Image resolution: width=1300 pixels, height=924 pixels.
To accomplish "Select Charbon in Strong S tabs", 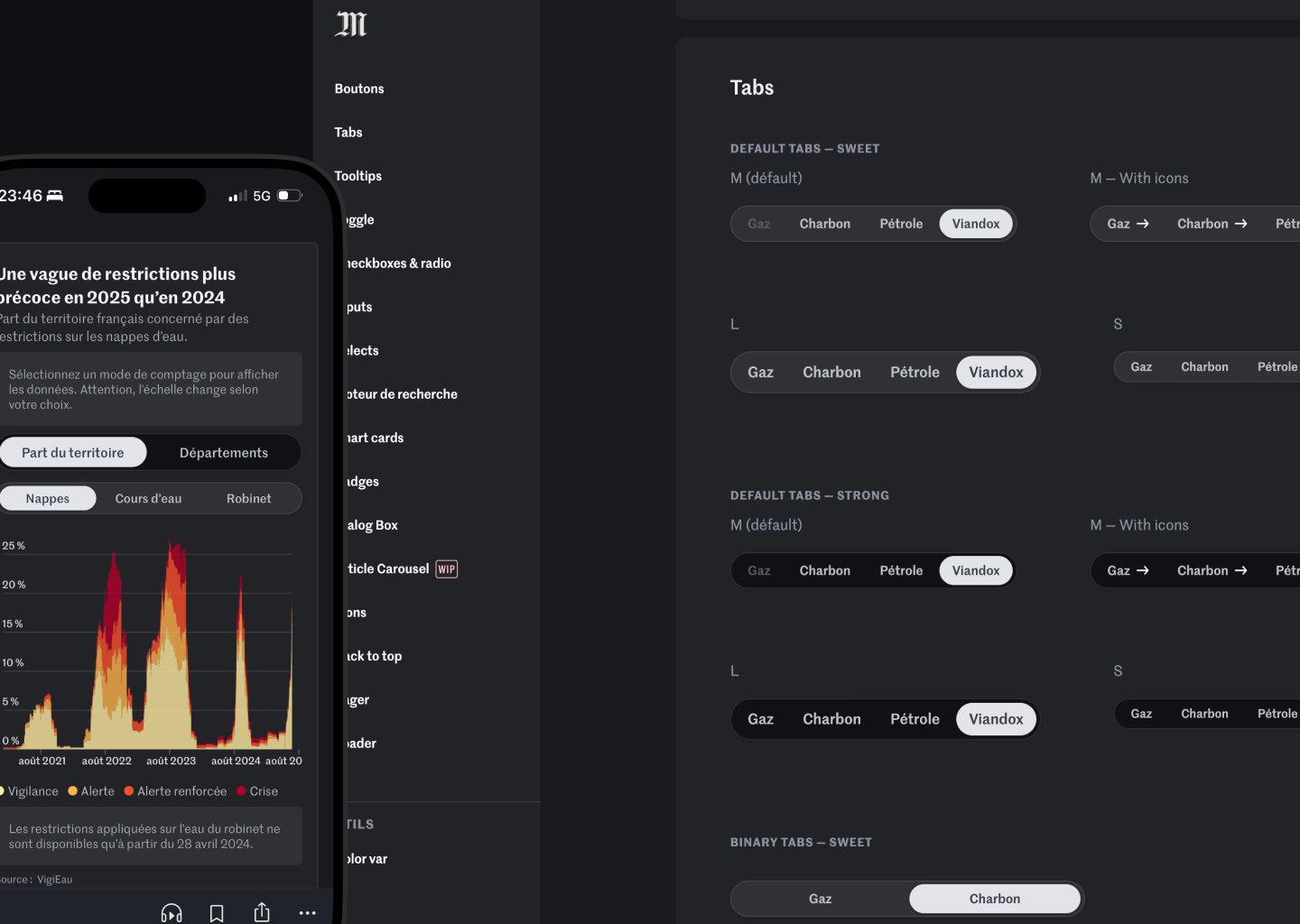I will pos(1204,714).
